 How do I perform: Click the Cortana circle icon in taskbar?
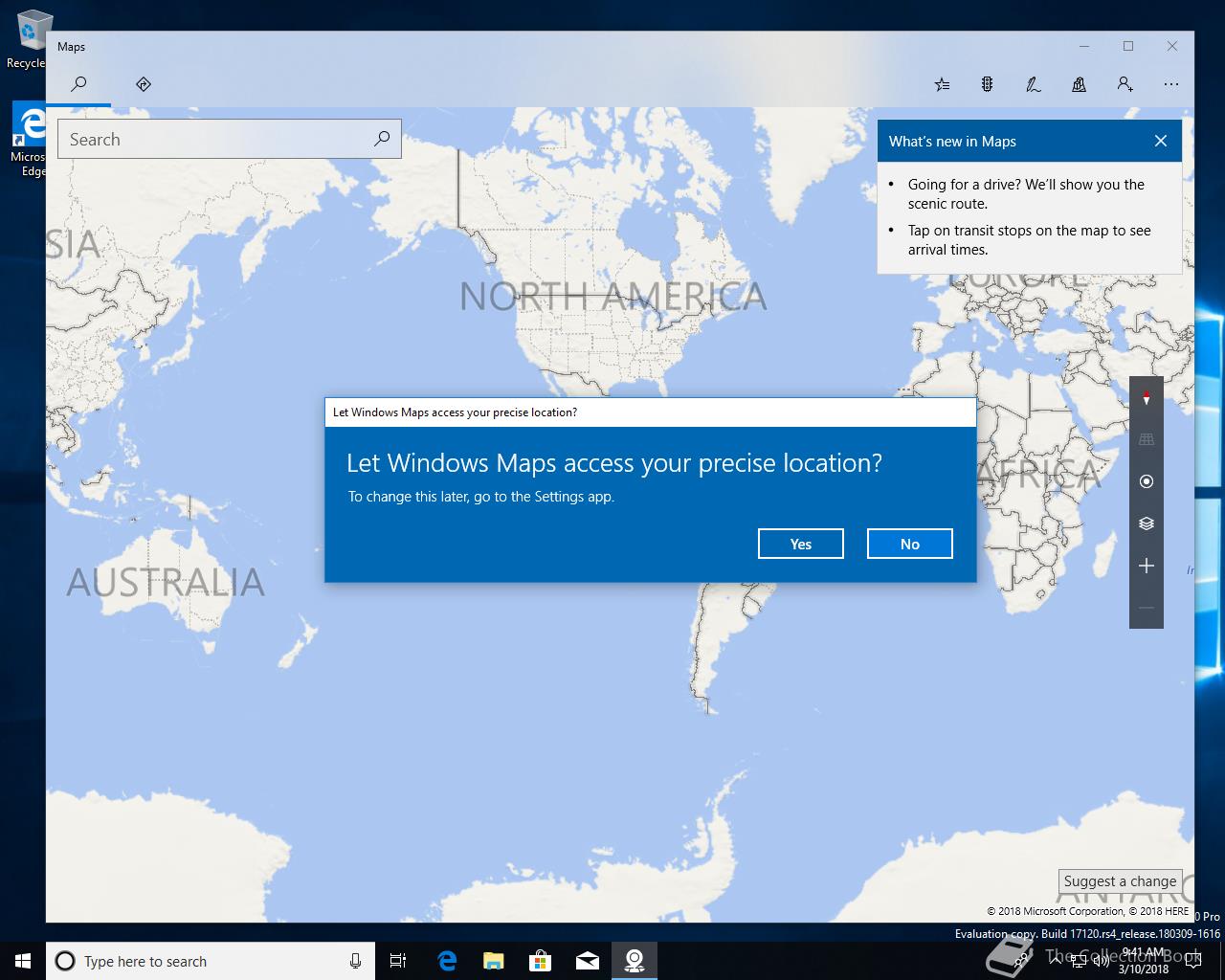coord(65,961)
